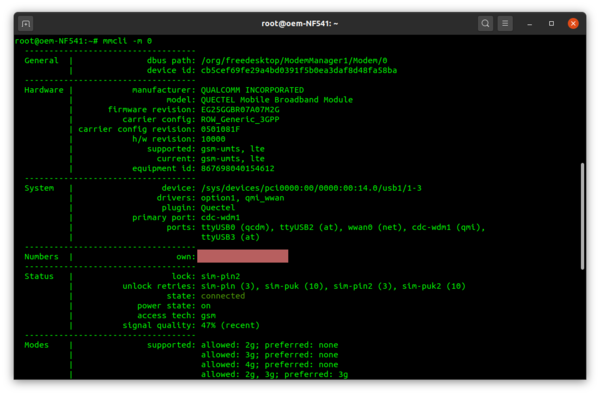Click primary port cdc-wdm1
Viewport: 600px width, 395px height.
pos(220,217)
